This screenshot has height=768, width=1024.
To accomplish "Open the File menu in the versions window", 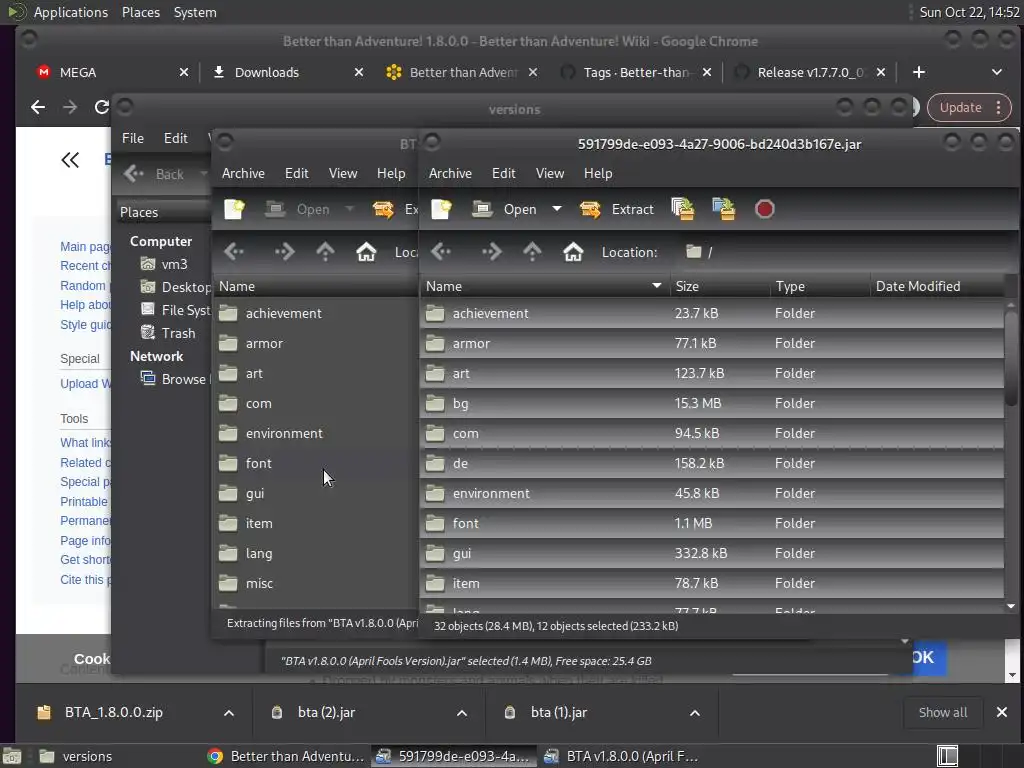I will [x=133, y=138].
